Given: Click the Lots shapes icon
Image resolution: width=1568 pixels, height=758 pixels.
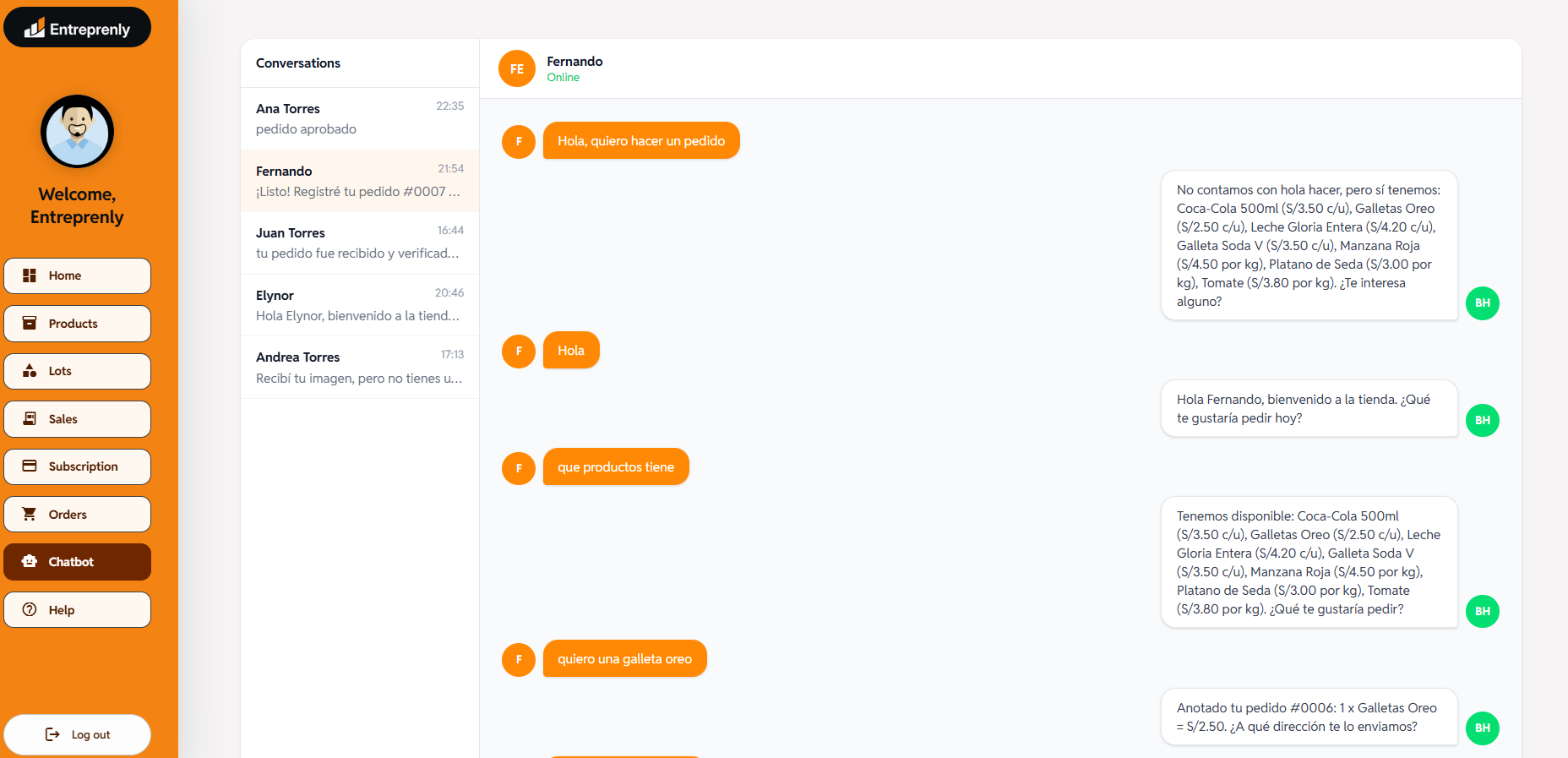Looking at the screenshot, I should pyautogui.click(x=30, y=371).
